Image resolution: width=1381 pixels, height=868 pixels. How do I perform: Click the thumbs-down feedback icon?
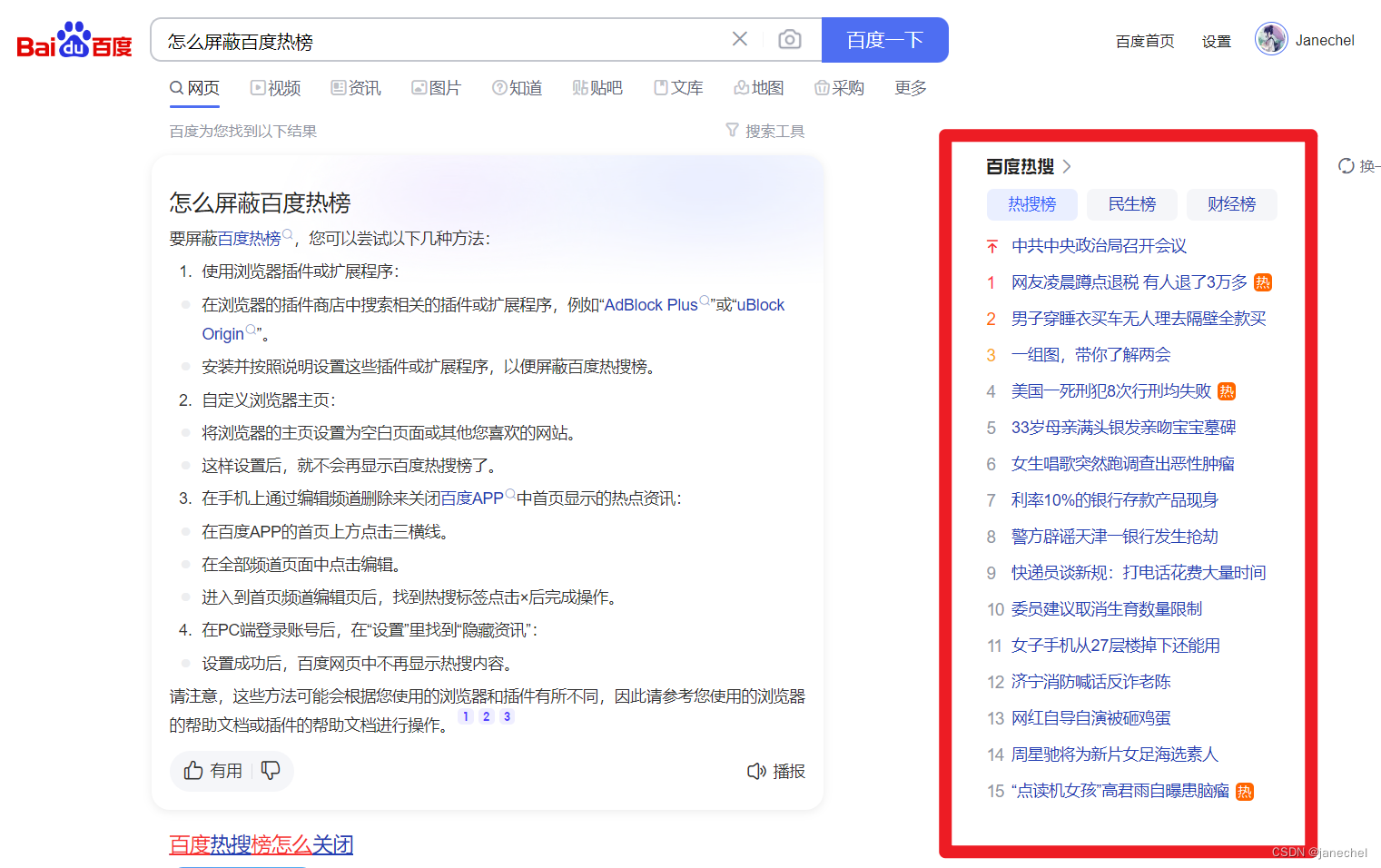(x=271, y=769)
